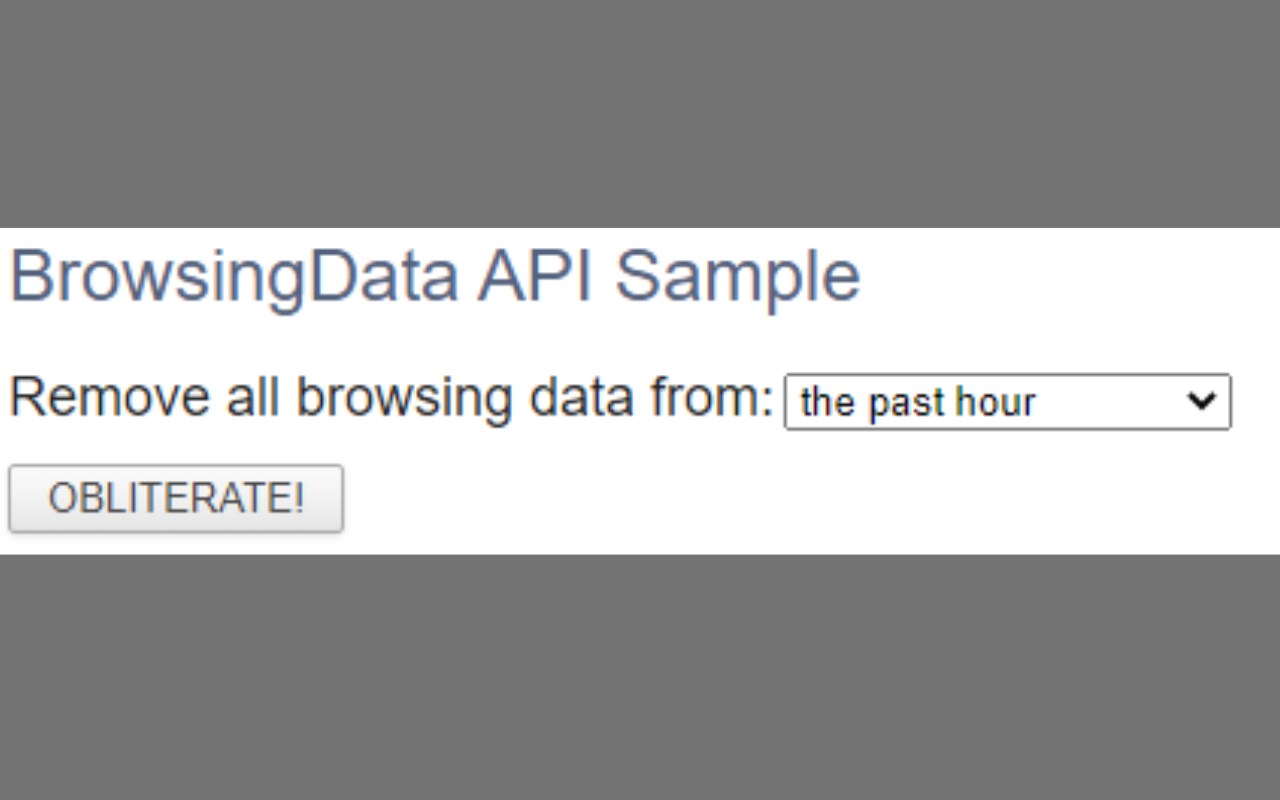The height and width of the screenshot is (800, 1280).
Task: Click the 'Remove all browsing data from:' label
Action: pos(392,398)
